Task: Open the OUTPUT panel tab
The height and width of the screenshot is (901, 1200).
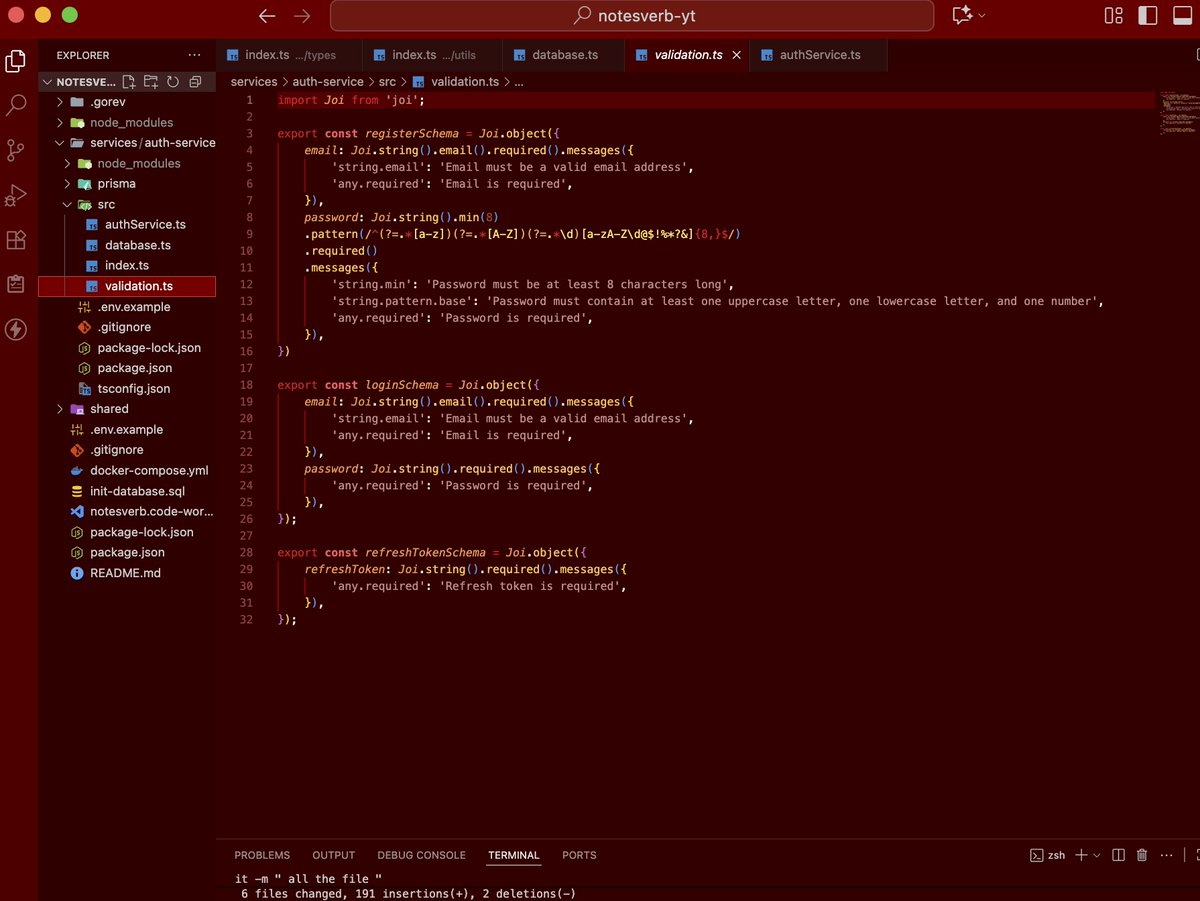Action: coord(334,855)
